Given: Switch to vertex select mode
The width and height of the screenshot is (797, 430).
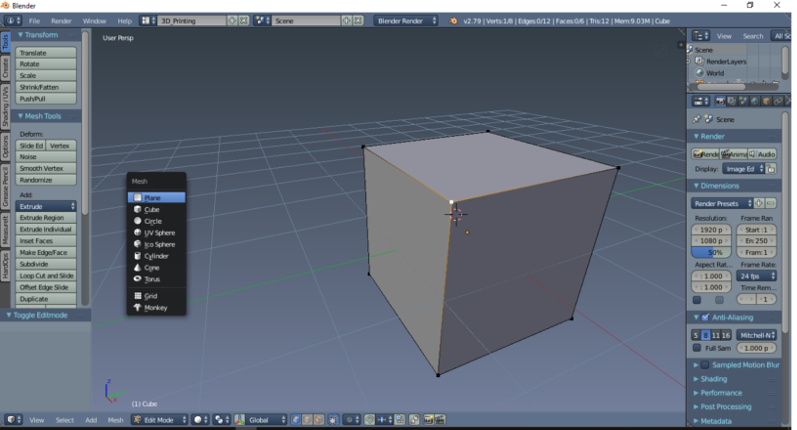Looking at the screenshot, I should point(296,420).
